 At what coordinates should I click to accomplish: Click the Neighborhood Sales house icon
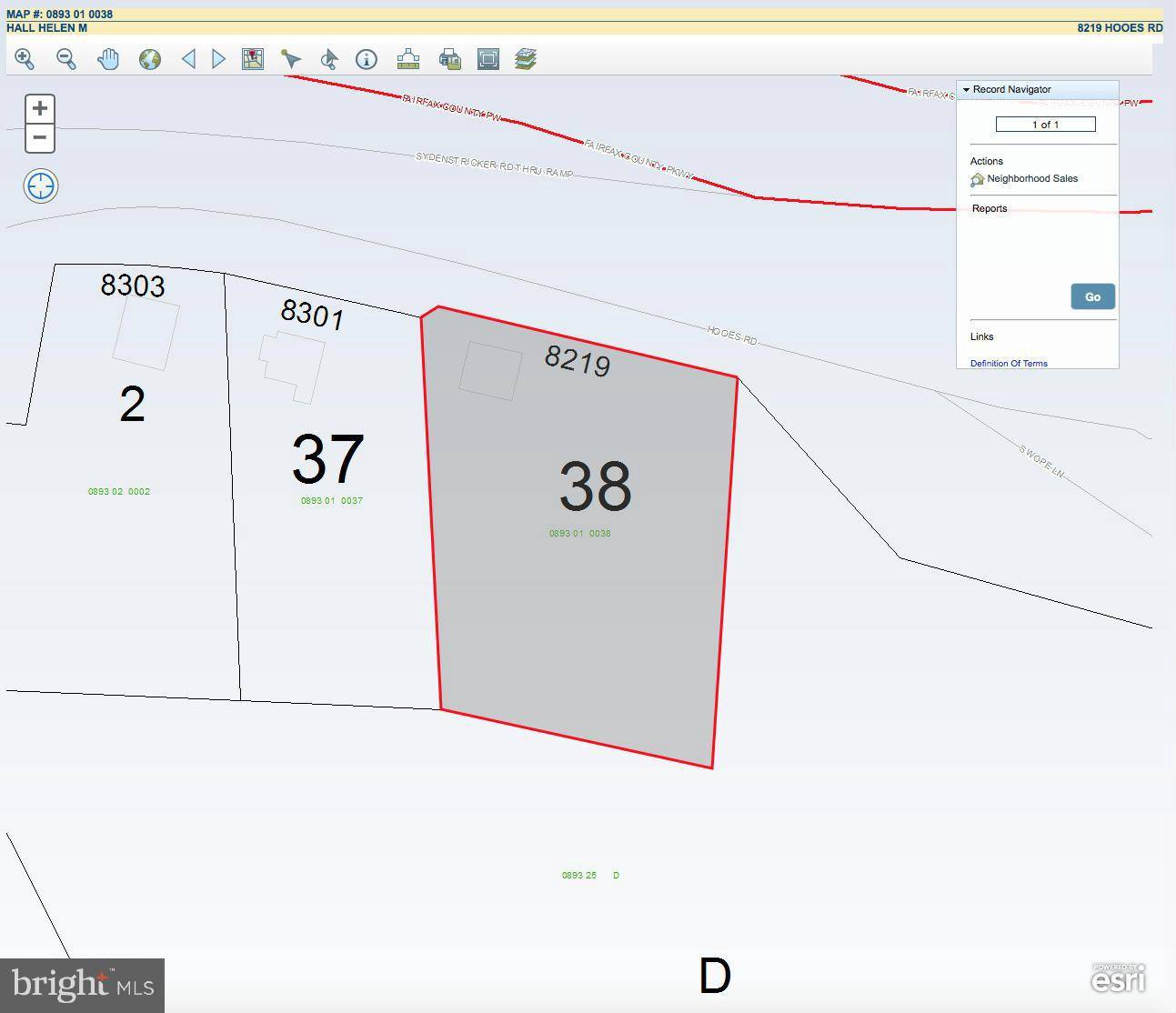[978, 180]
